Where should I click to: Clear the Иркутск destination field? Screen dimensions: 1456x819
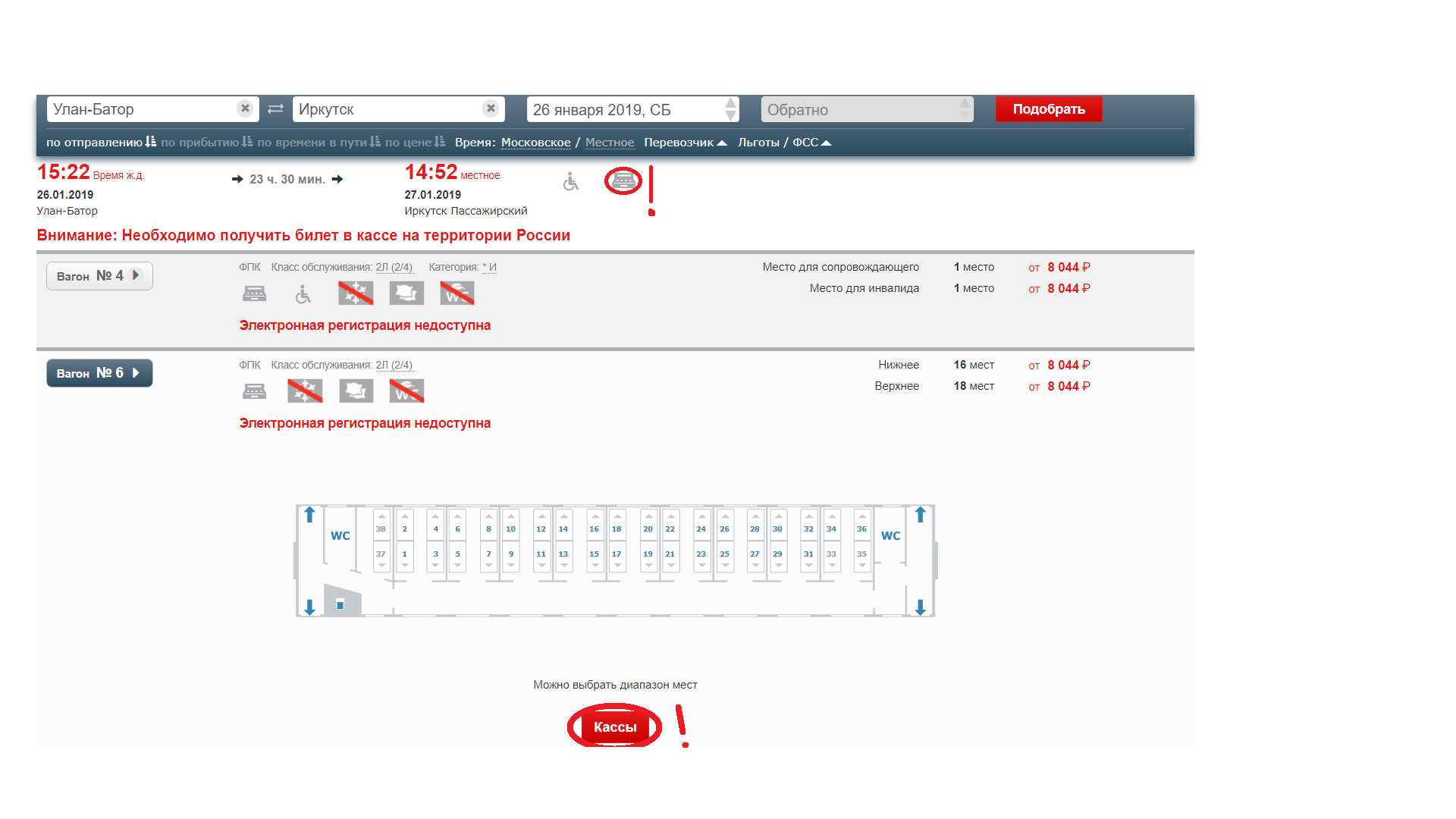491,108
